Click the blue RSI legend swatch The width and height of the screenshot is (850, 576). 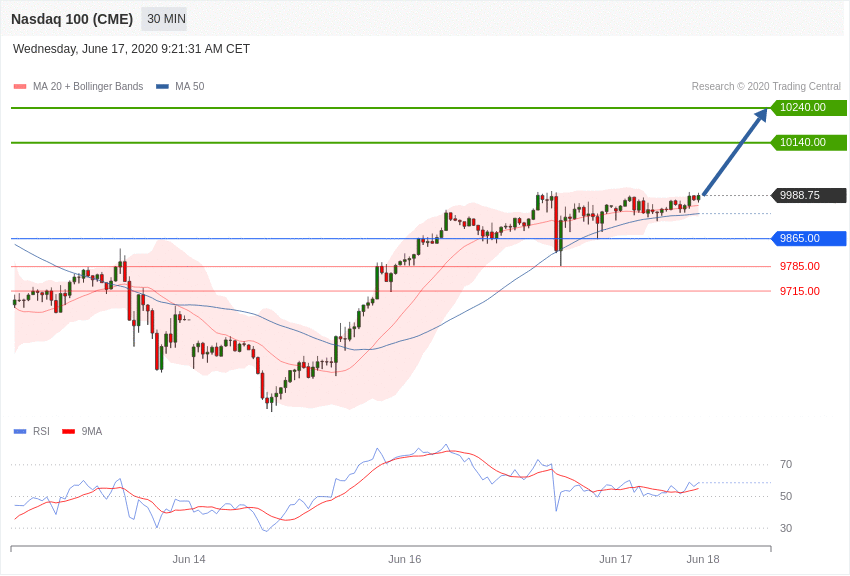[x=20, y=432]
